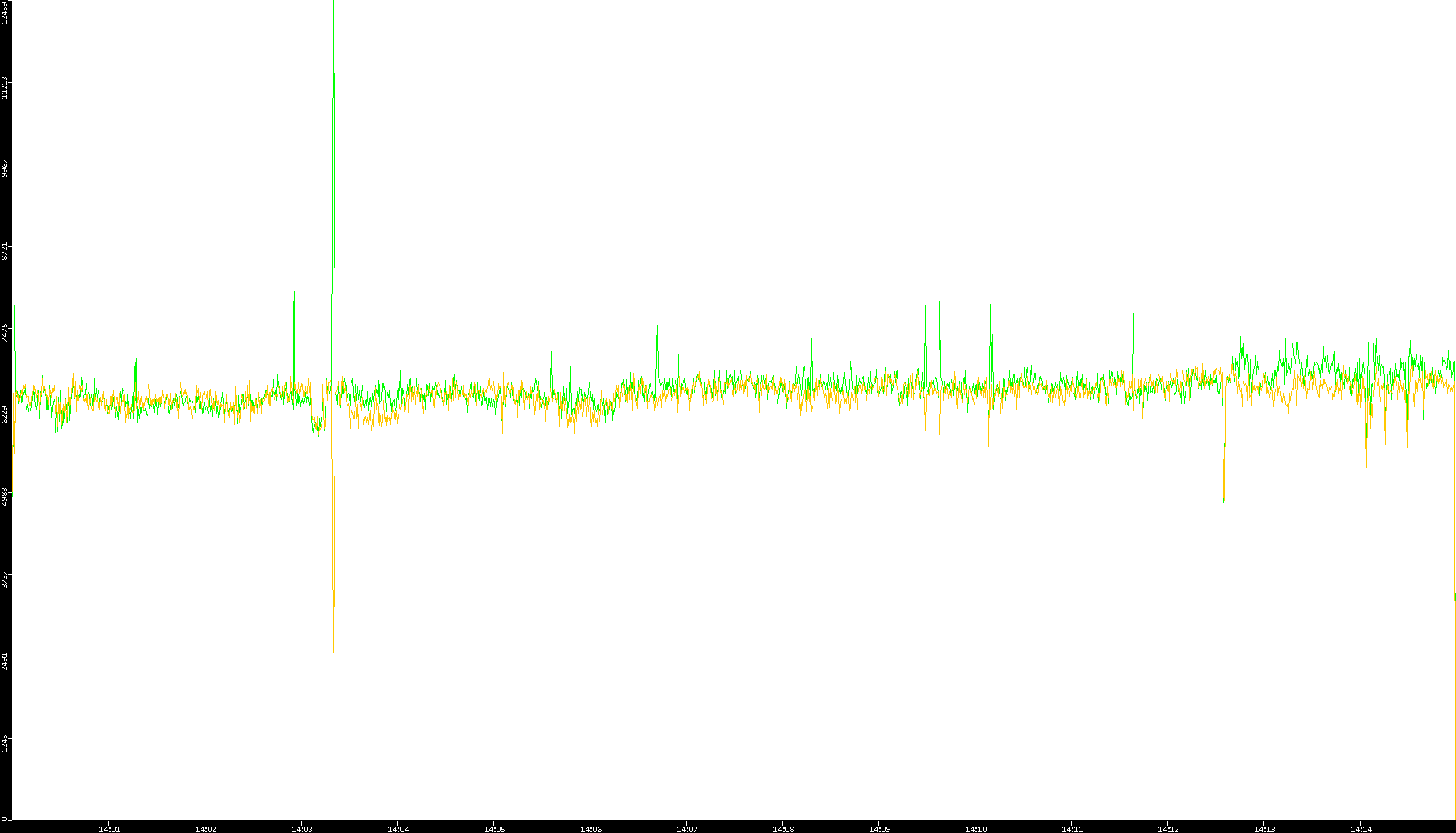Click the peak of the tallest green spike
The image size is (1456, 833).
pyautogui.click(x=334, y=75)
